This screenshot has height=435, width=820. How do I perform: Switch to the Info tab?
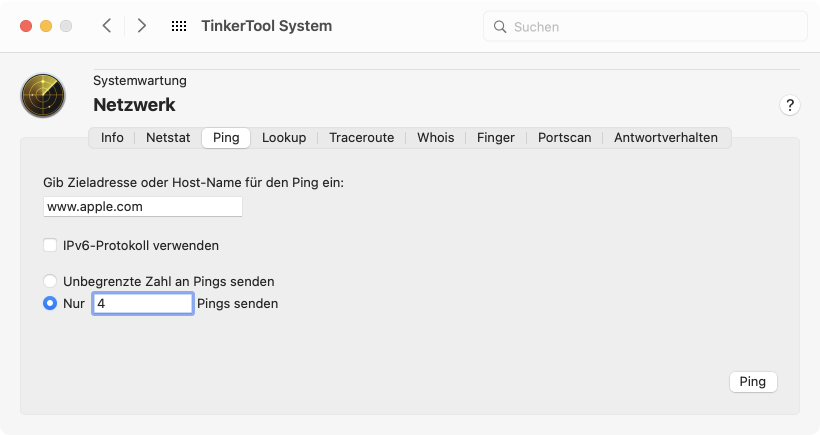(x=112, y=138)
